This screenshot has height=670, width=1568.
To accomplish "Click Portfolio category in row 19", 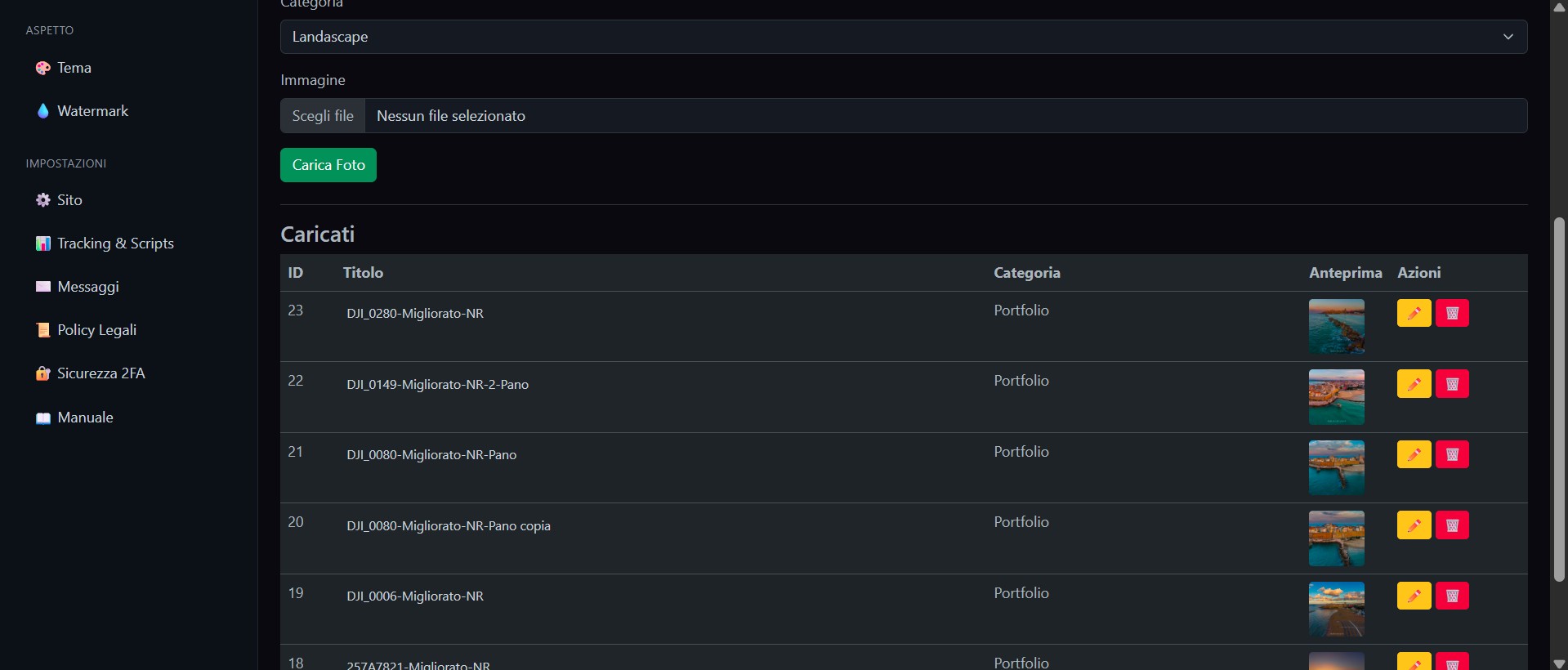I will [x=1021, y=593].
